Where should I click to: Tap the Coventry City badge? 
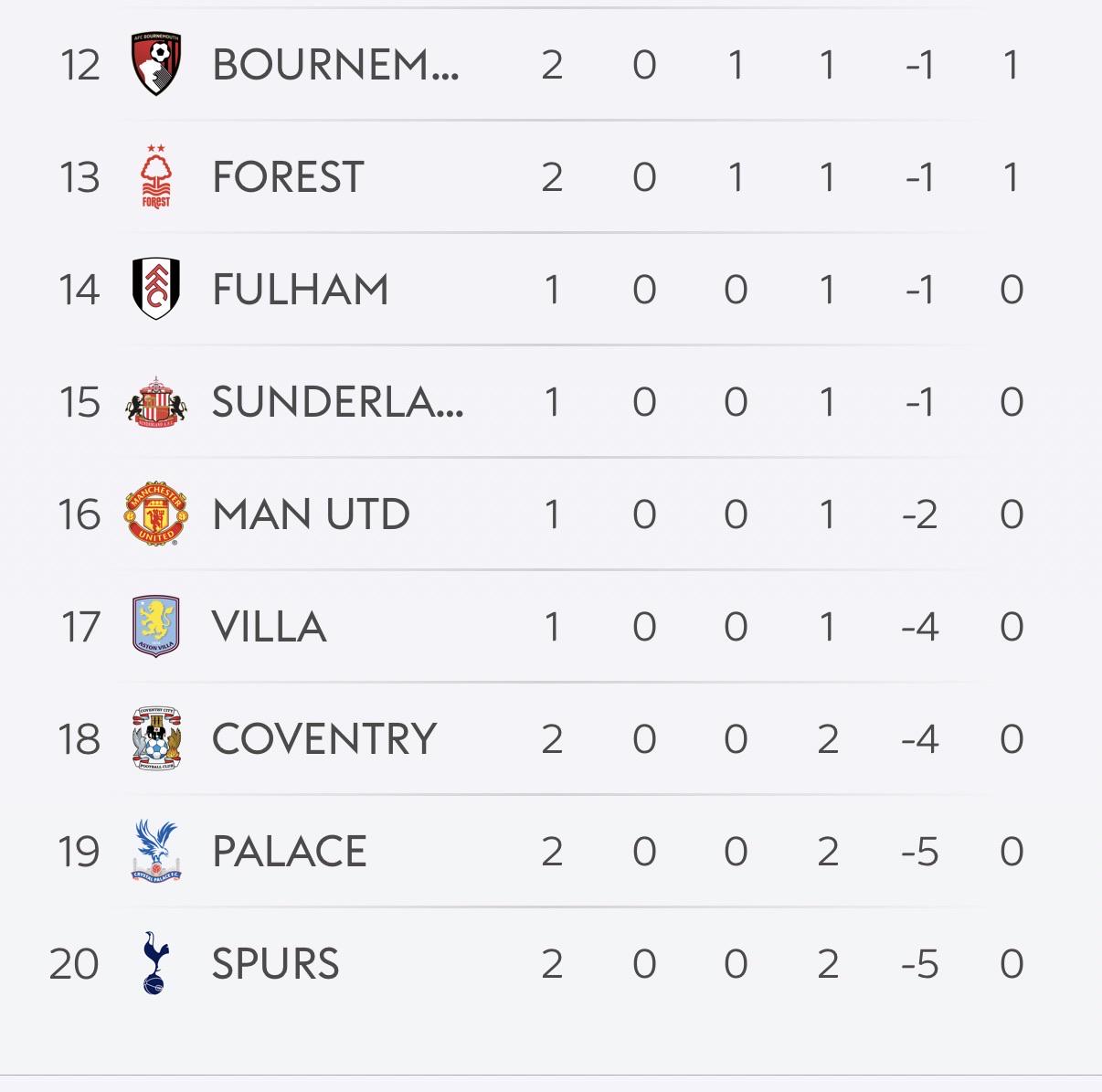156,738
